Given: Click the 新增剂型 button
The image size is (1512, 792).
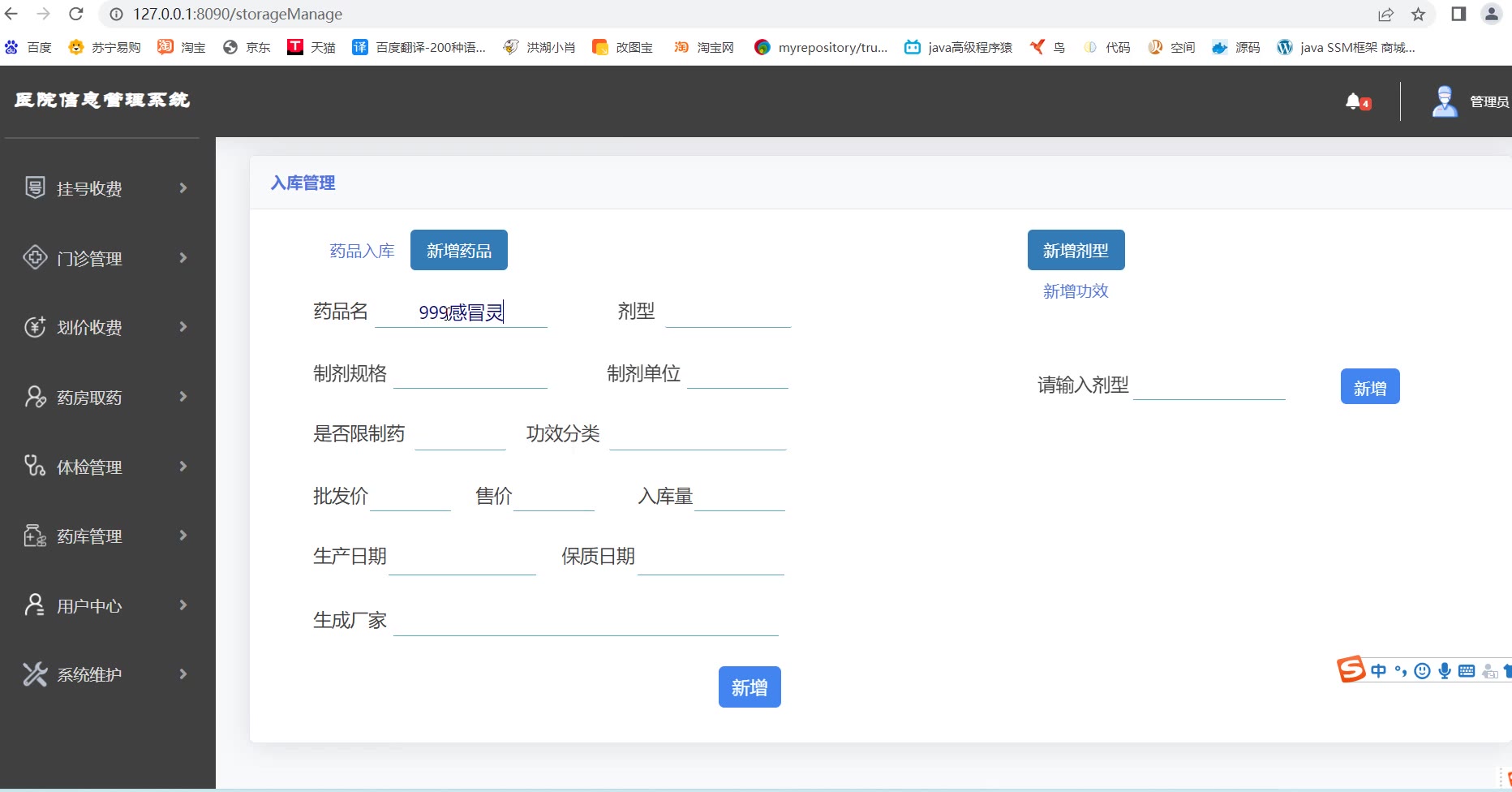Looking at the screenshot, I should (1076, 250).
